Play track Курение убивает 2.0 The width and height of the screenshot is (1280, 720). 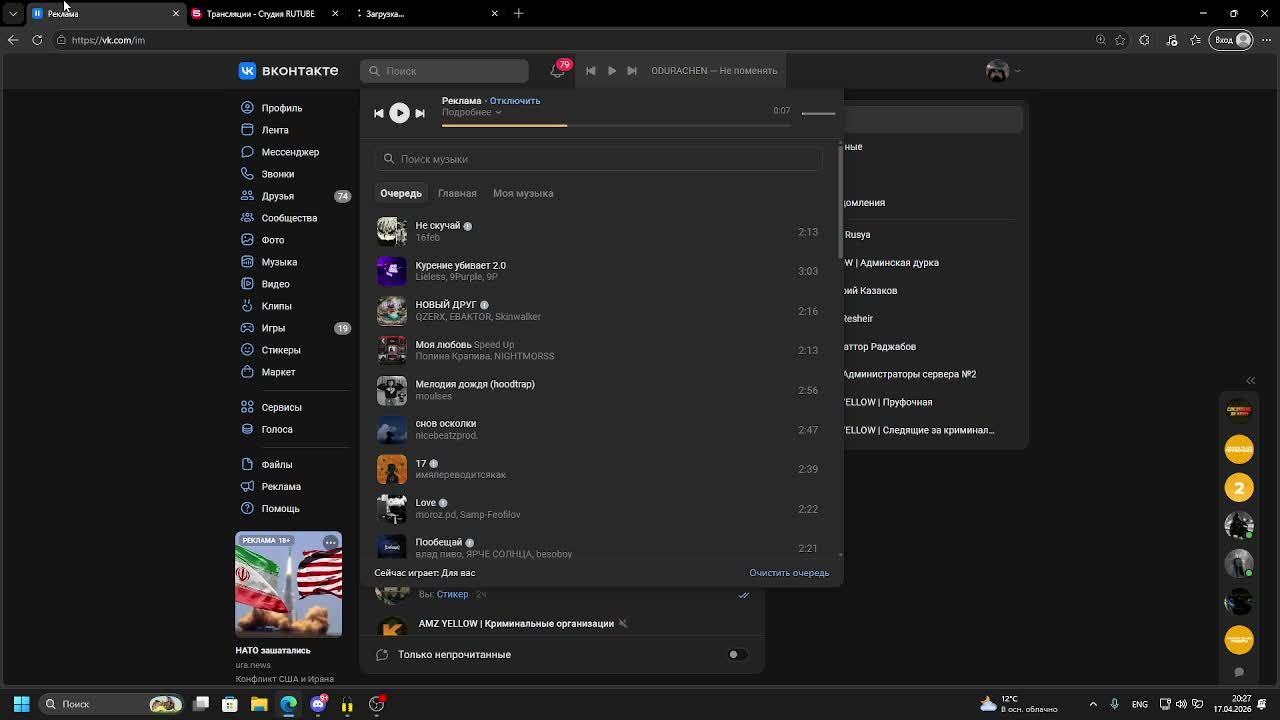click(x=598, y=271)
